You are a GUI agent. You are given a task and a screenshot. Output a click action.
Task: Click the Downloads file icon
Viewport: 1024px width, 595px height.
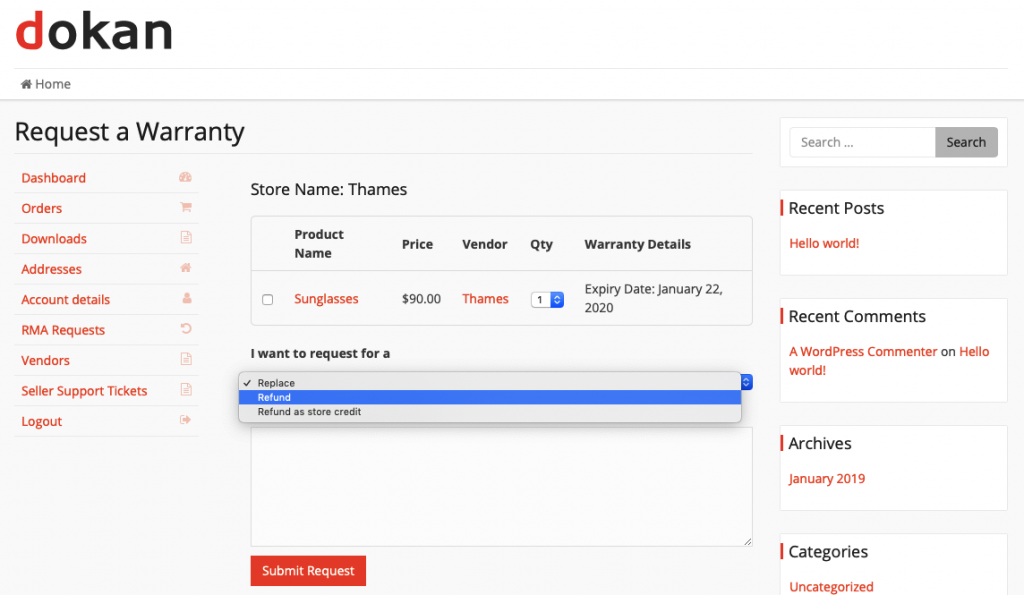186,237
